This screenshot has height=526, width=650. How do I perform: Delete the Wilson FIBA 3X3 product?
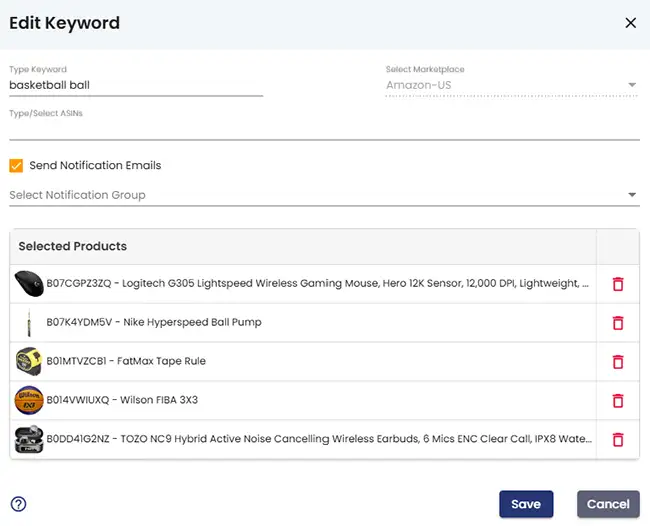coord(618,400)
